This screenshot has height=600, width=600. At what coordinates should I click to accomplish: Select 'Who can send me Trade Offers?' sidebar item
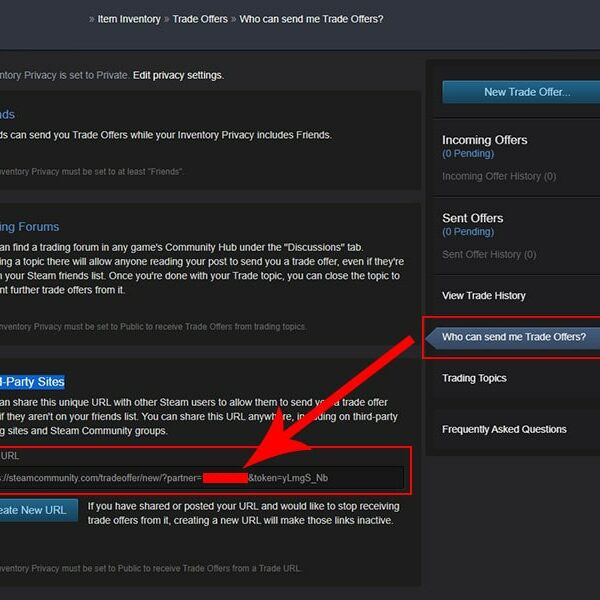(x=513, y=337)
